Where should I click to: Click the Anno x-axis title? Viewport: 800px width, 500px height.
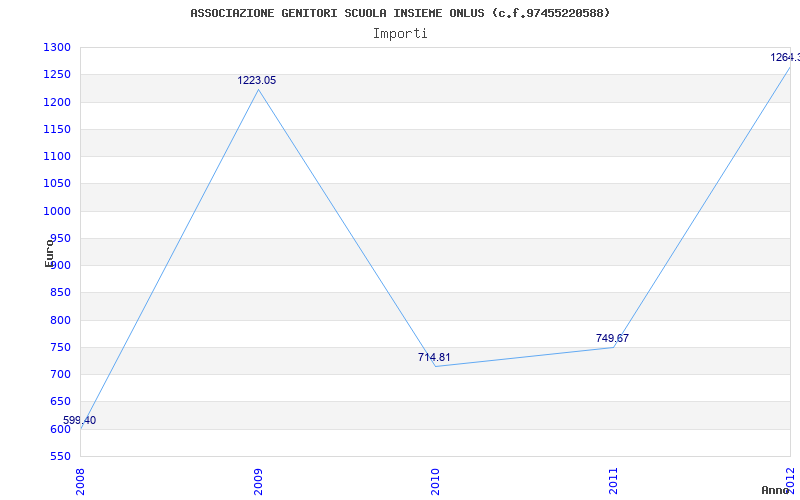click(x=776, y=490)
